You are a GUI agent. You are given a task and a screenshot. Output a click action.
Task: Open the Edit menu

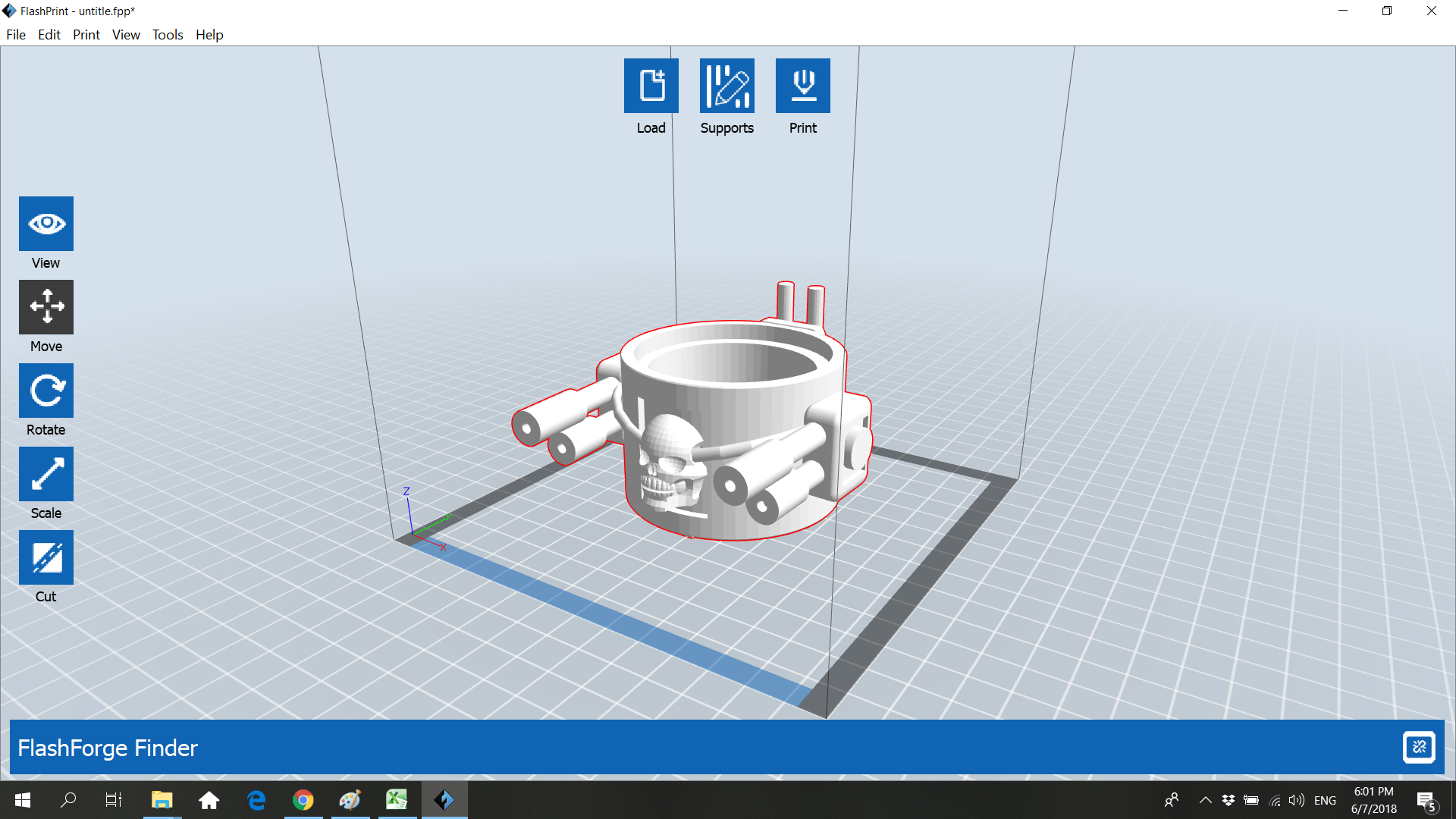49,35
